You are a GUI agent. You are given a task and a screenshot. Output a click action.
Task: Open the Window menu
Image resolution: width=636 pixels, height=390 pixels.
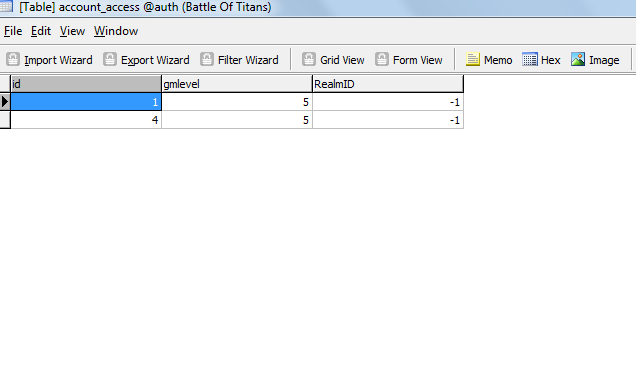(116, 31)
